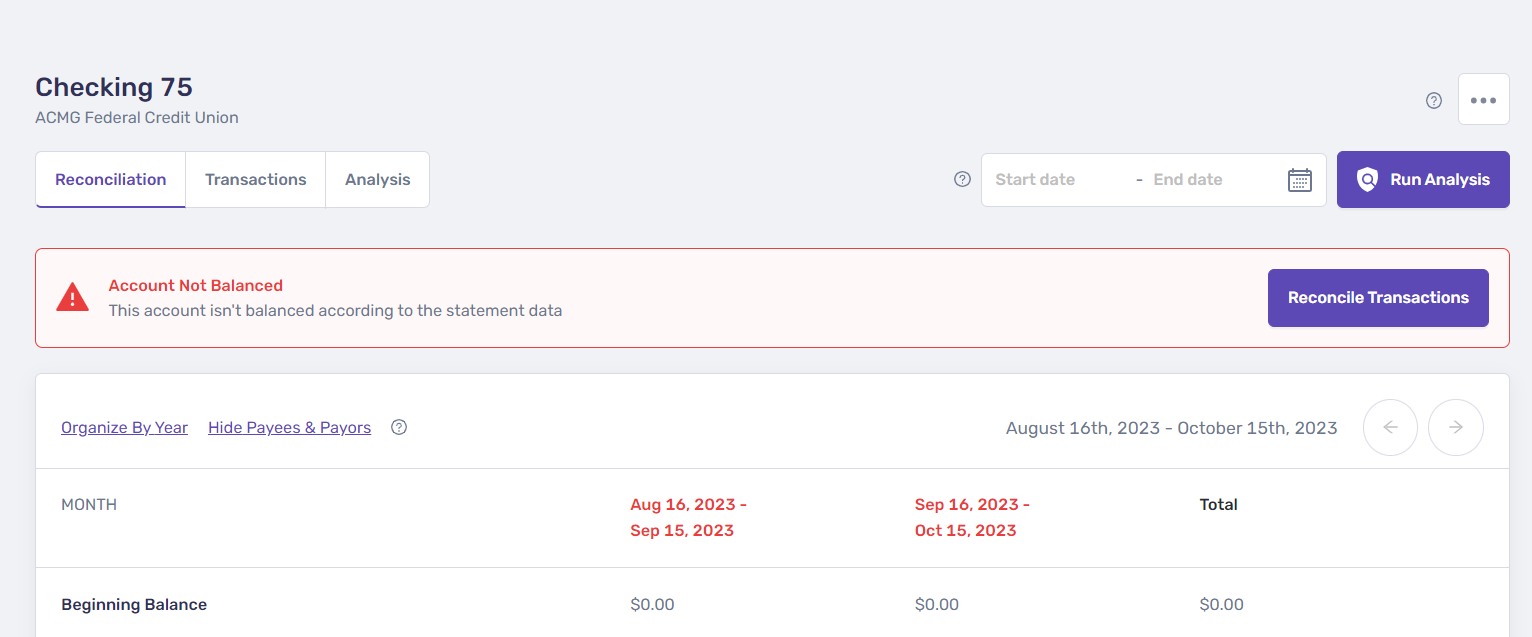Switch to the Reconciliation tab

point(111,180)
